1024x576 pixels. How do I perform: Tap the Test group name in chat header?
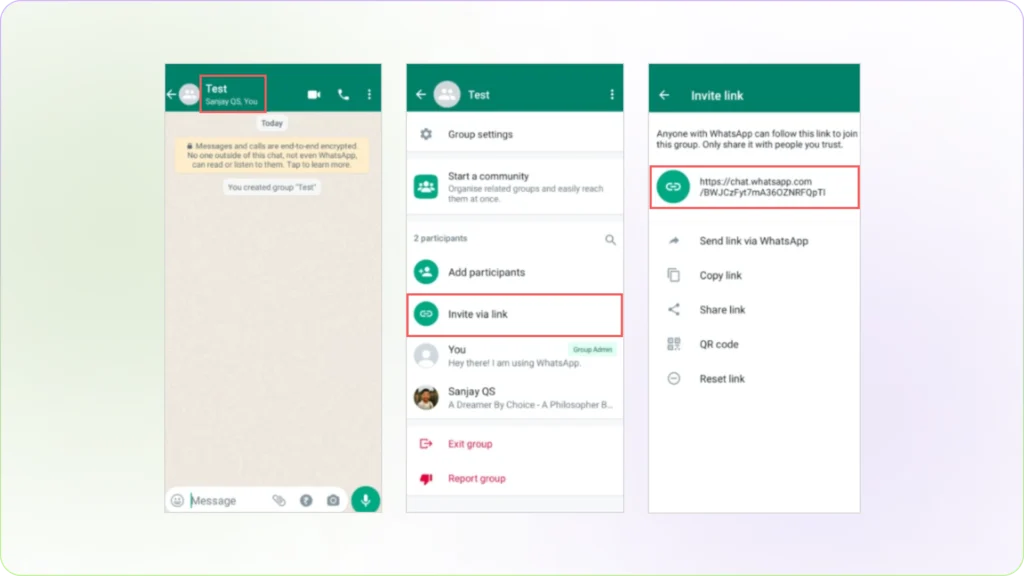(216, 89)
